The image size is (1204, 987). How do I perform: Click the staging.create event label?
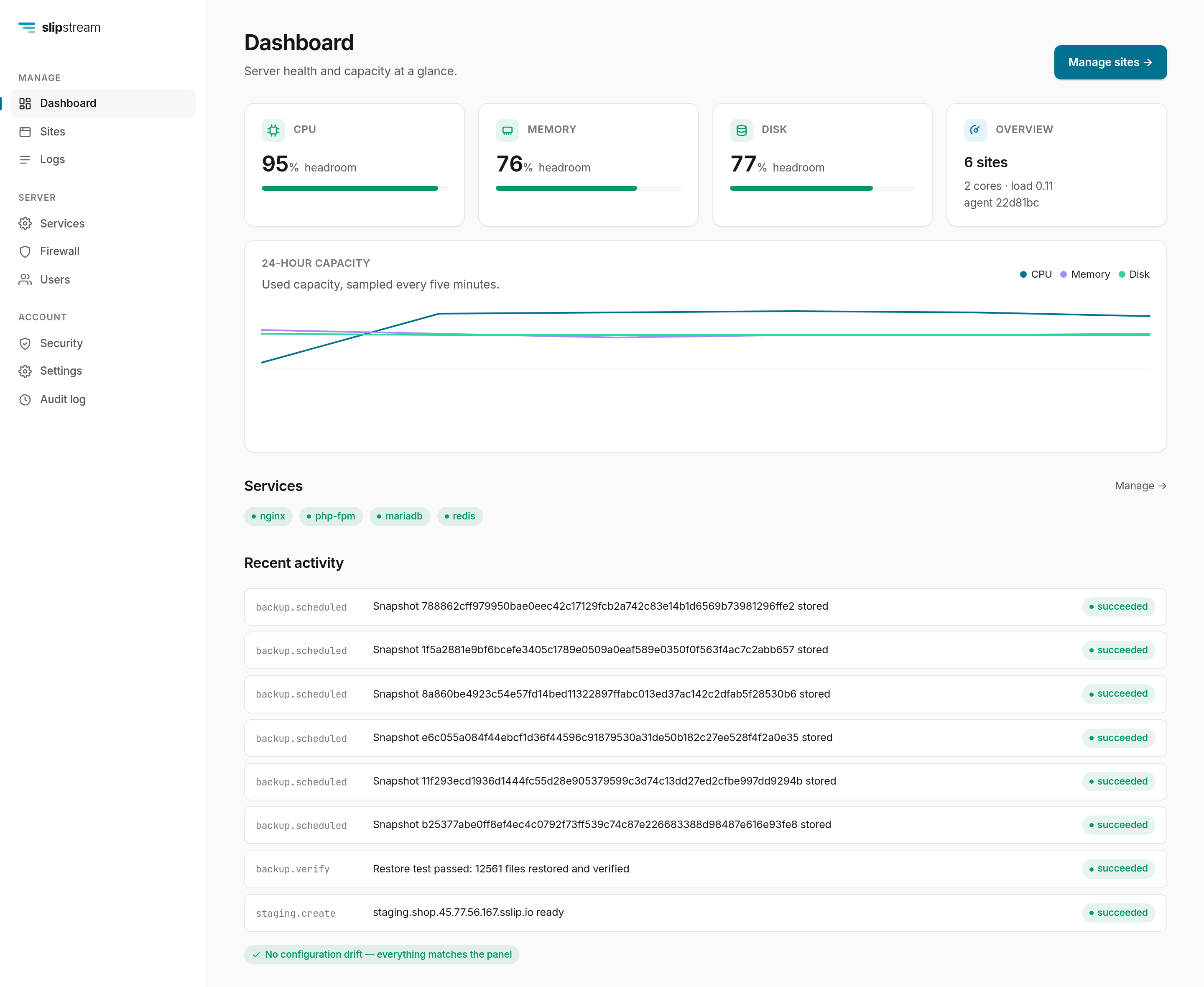[x=296, y=913]
